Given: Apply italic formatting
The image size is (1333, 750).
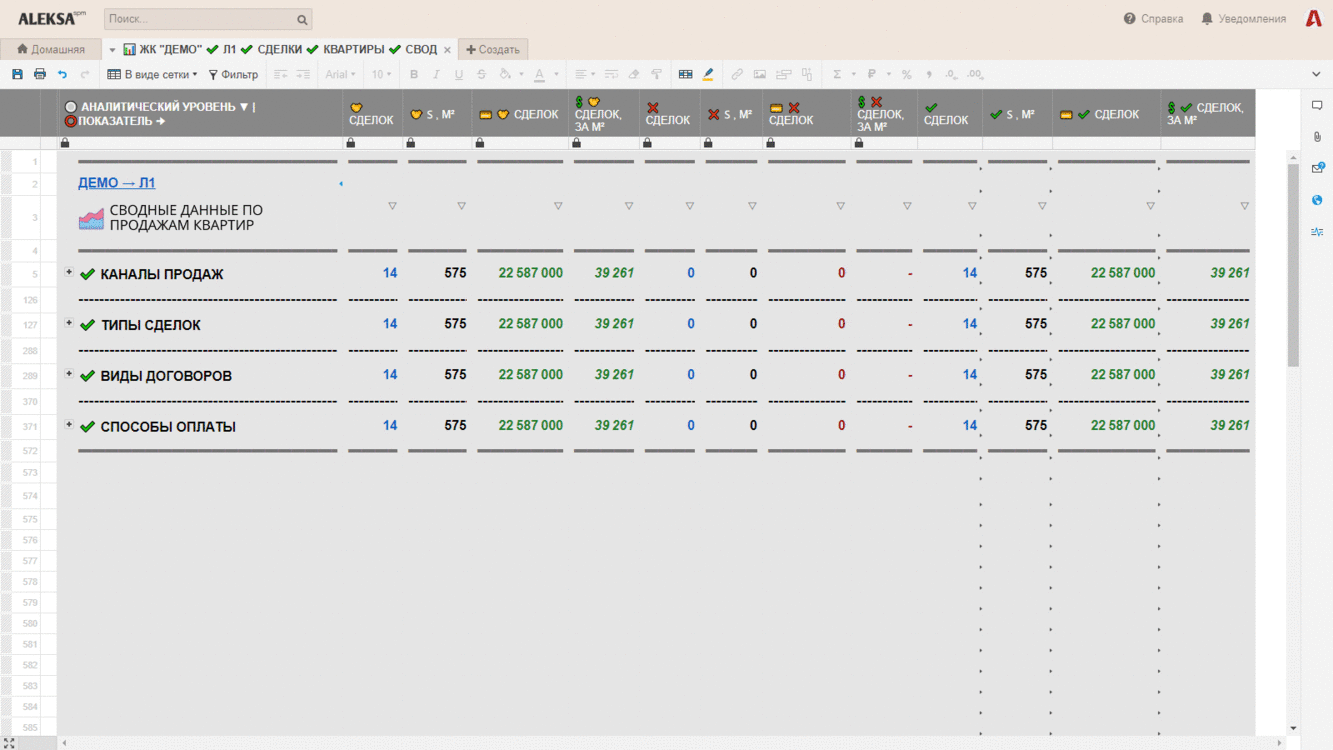Looking at the screenshot, I should (436, 74).
